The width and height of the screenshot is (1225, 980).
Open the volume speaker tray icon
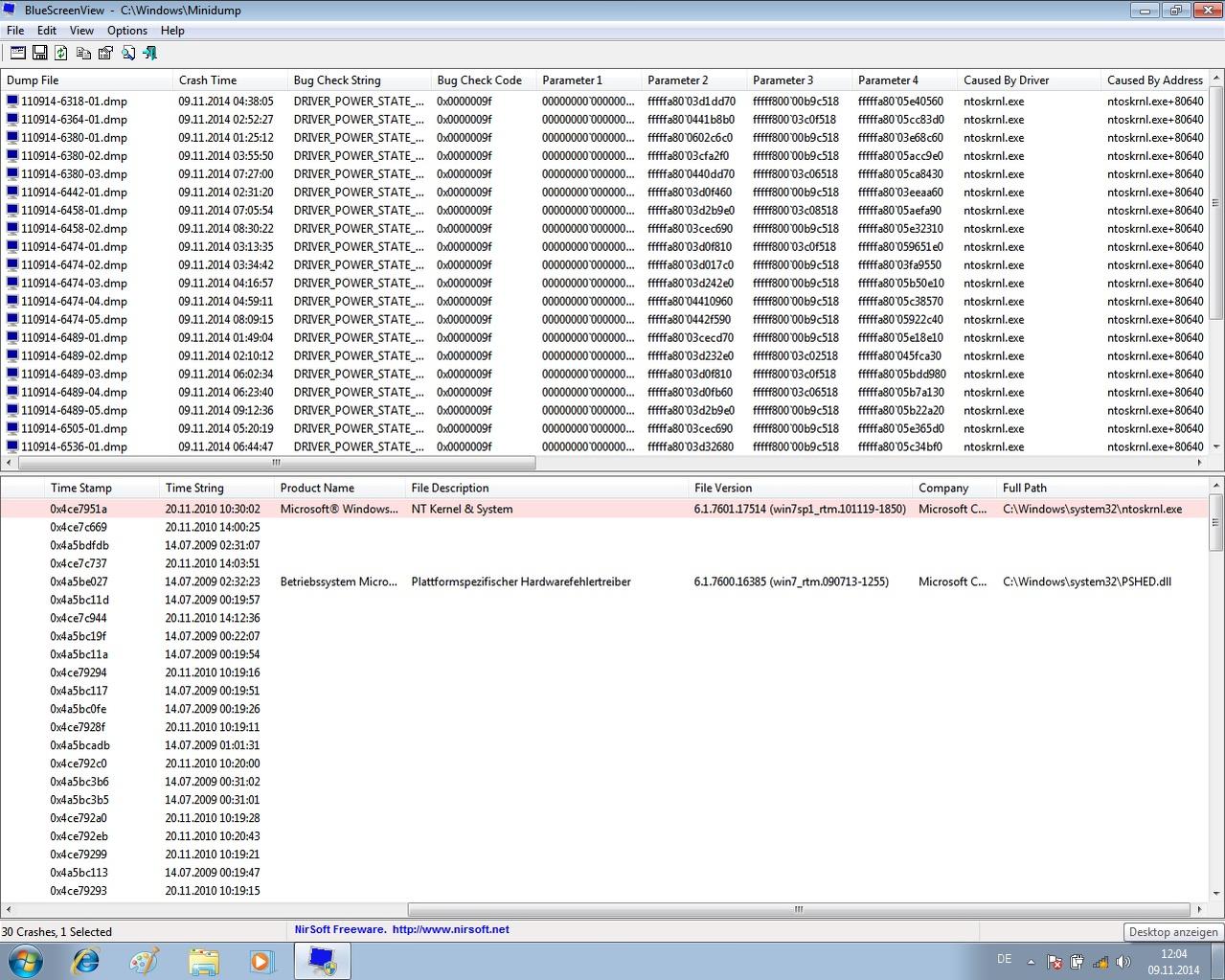pyautogui.click(x=1123, y=962)
